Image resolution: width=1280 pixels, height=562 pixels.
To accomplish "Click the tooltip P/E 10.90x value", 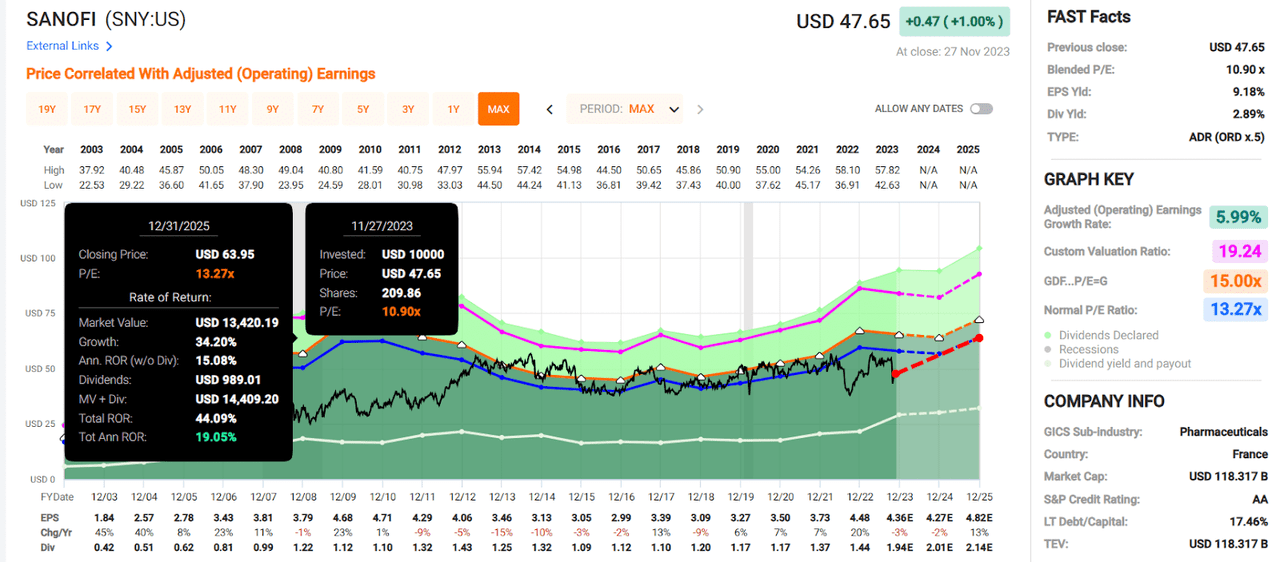I will [401, 312].
